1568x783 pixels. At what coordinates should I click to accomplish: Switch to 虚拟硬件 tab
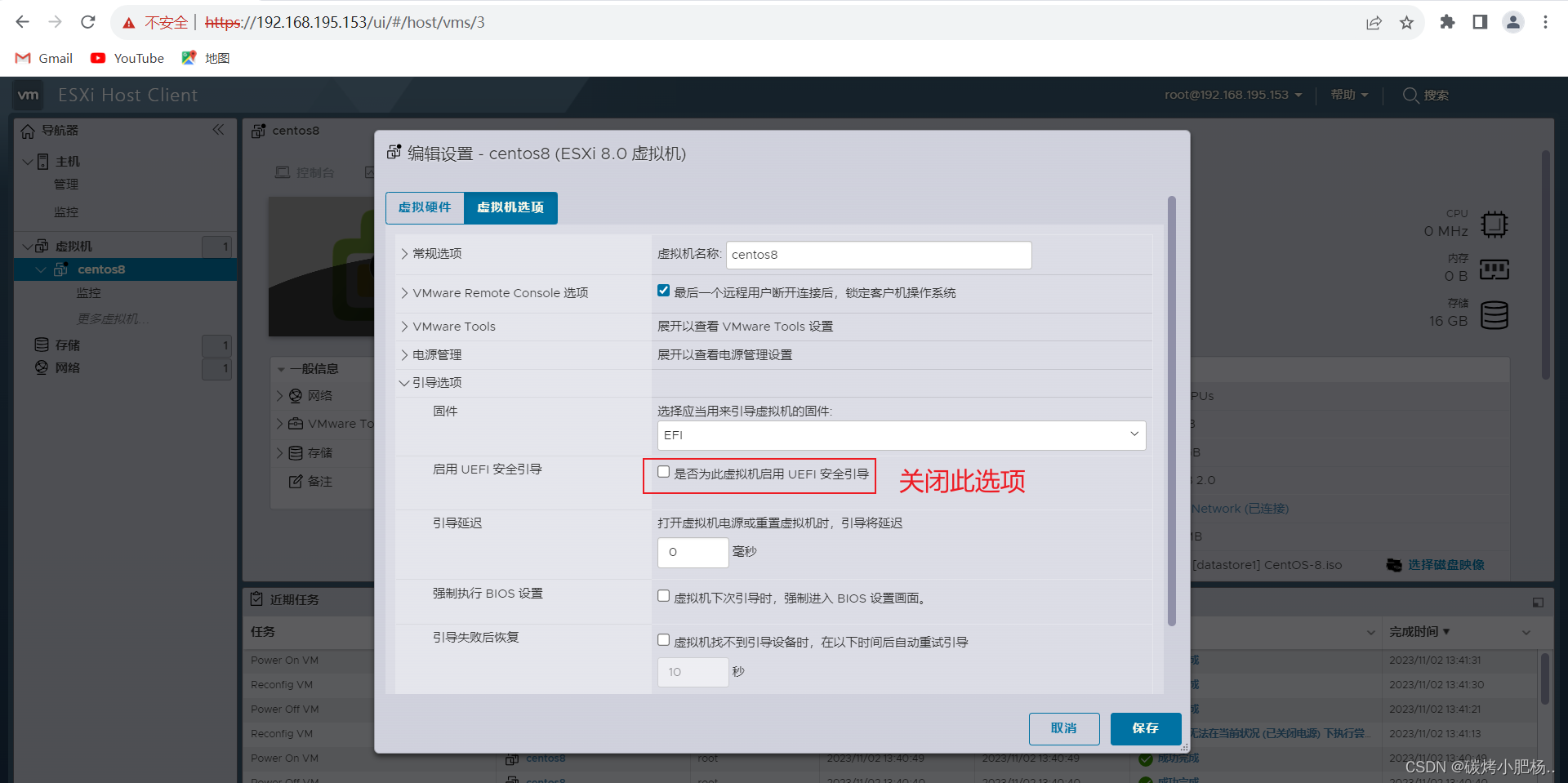pyautogui.click(x=425, y=207)
